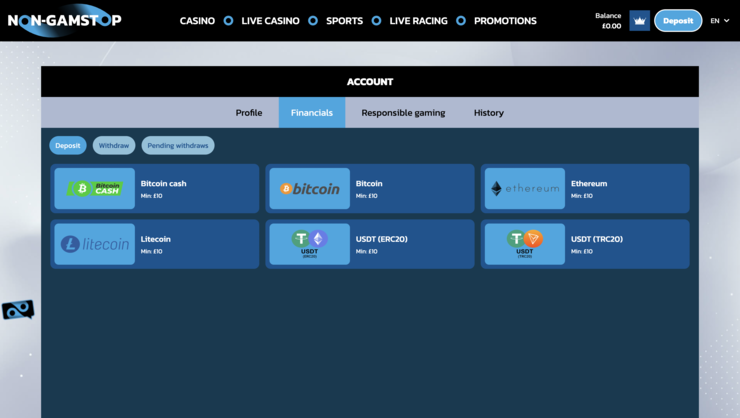Select the Financials tab
This screenshot has height=418, width=740.
312,113
